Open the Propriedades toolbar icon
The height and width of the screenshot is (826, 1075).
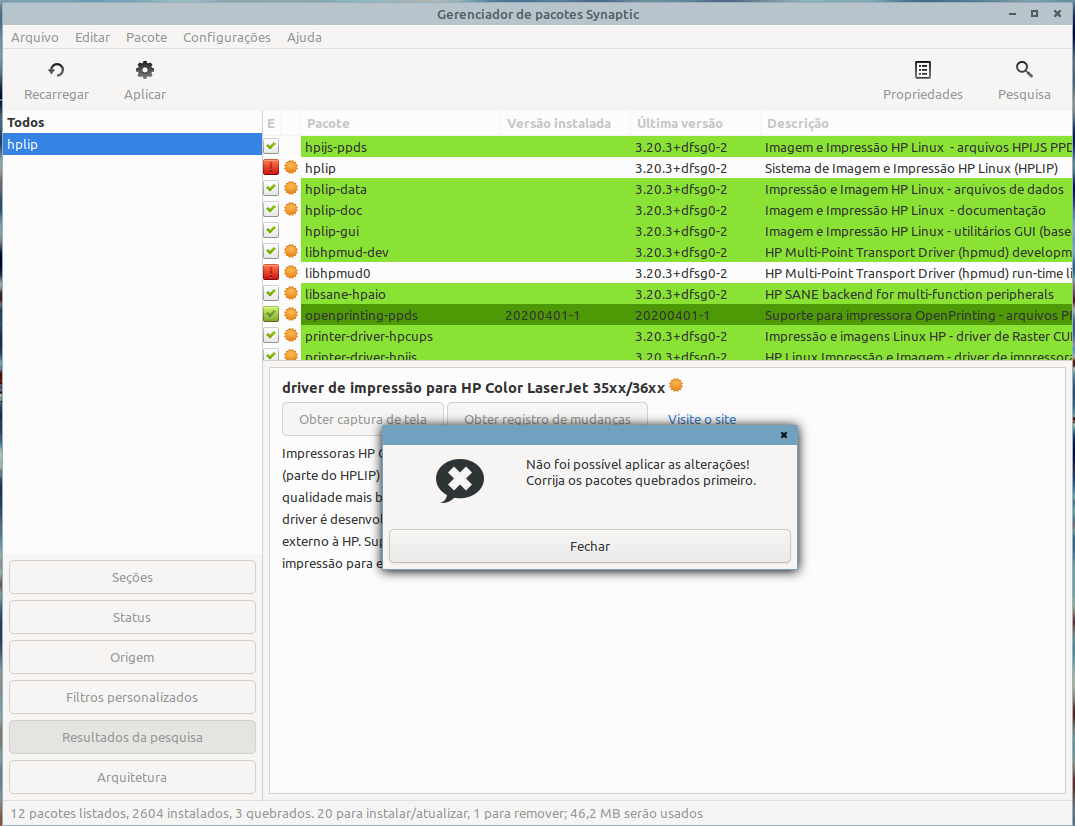pos(923,70)
